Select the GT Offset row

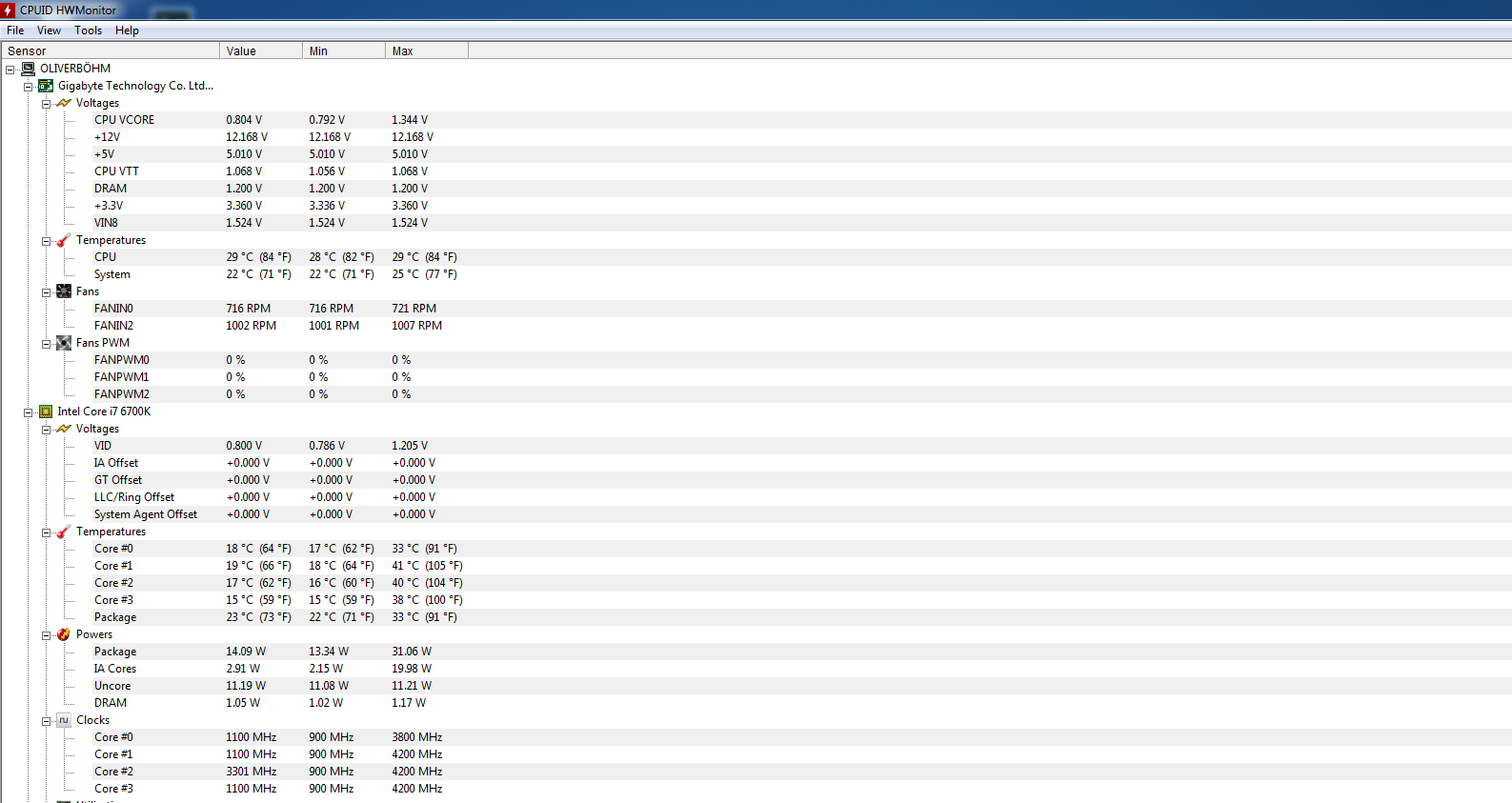800,480
